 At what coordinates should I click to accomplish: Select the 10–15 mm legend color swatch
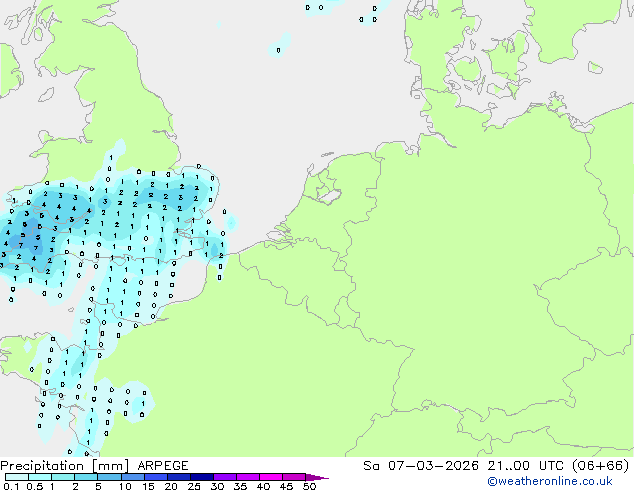[x=132, y=477]
